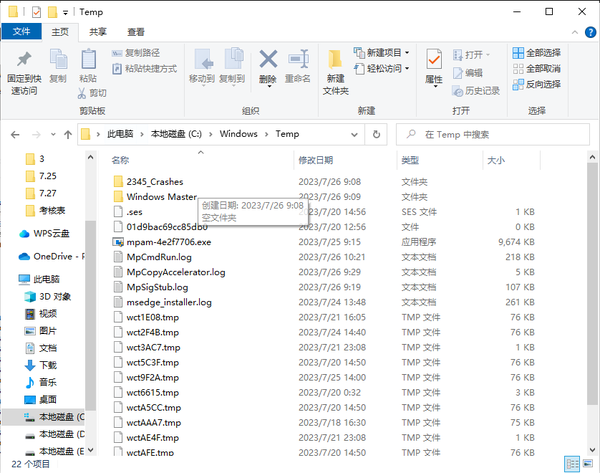Switch to the 主页 ribbon tab
The image size is (600, 473).
pyautogui.click(x=60, y=32)
